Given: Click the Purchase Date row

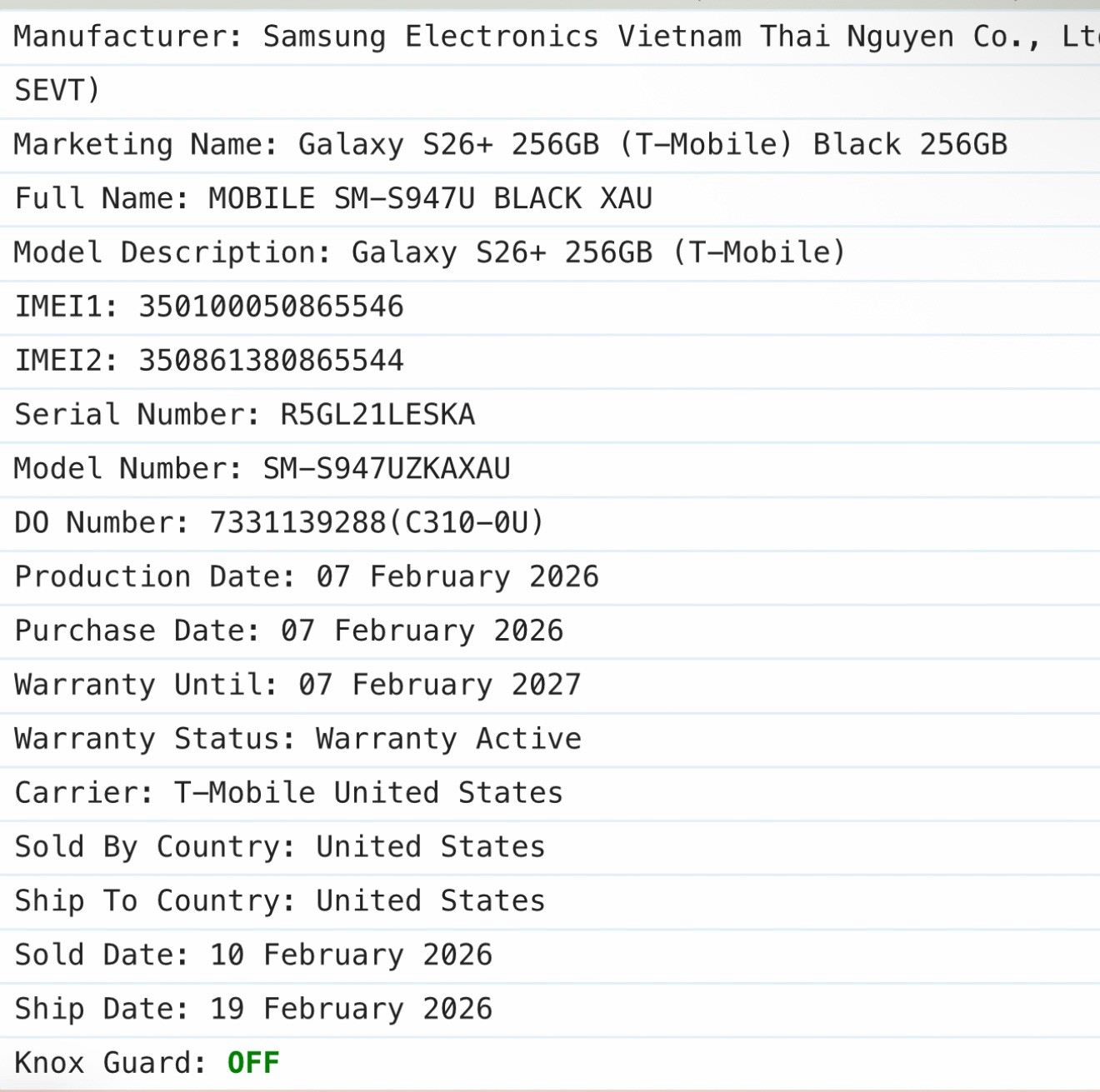Looking at the screenshot, I should point(550,631).
